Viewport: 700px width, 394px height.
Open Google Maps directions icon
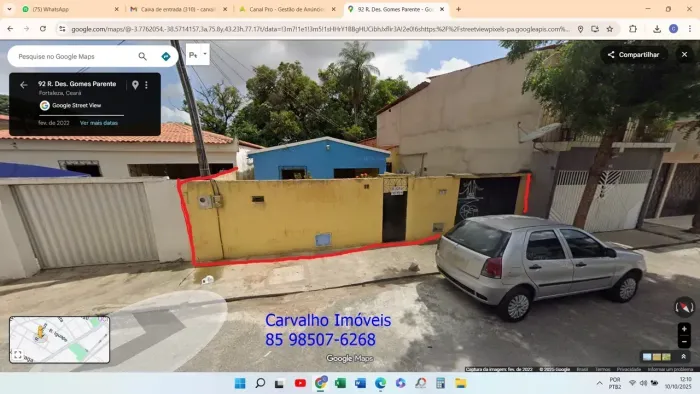tap(166, 57)
